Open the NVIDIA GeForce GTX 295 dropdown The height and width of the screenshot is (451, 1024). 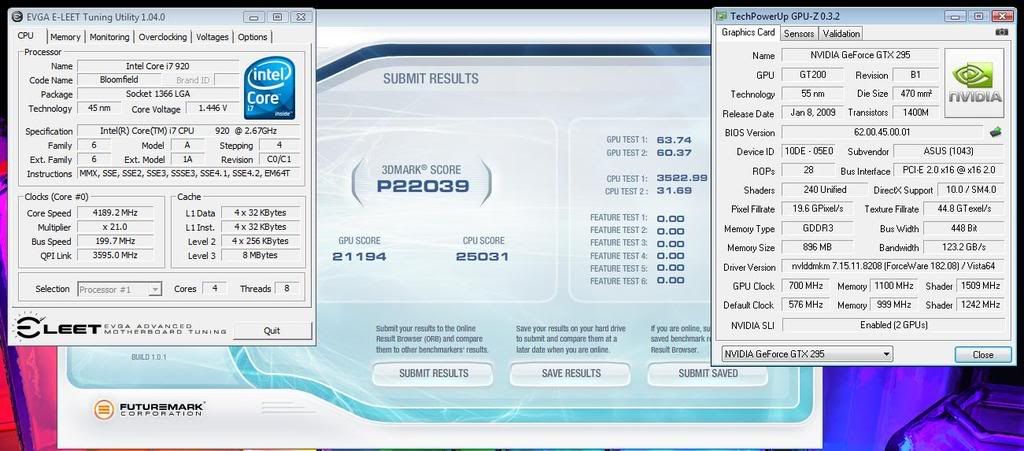[x=807, y=354]
